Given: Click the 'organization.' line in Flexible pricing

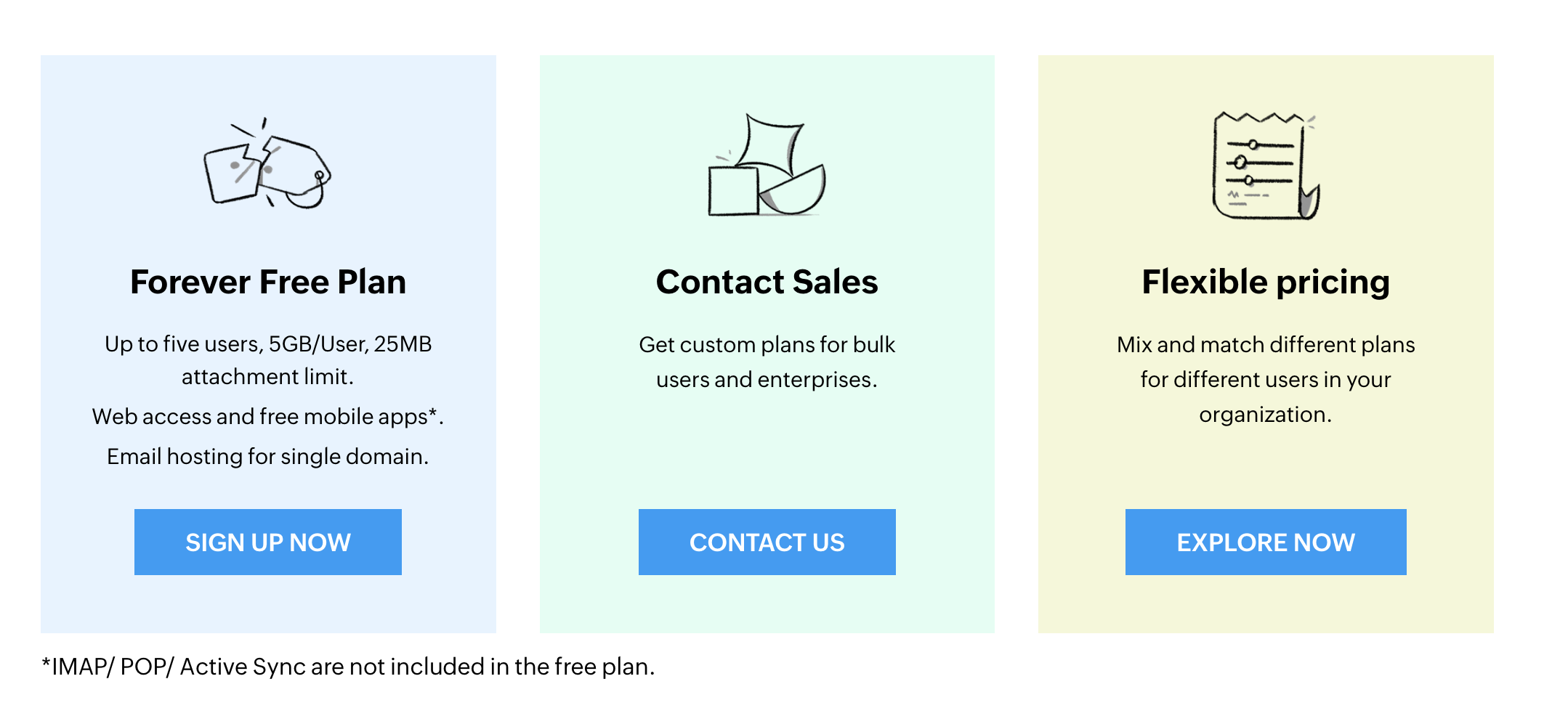Looking at the screenshot, I should [x=1266, y=414].
